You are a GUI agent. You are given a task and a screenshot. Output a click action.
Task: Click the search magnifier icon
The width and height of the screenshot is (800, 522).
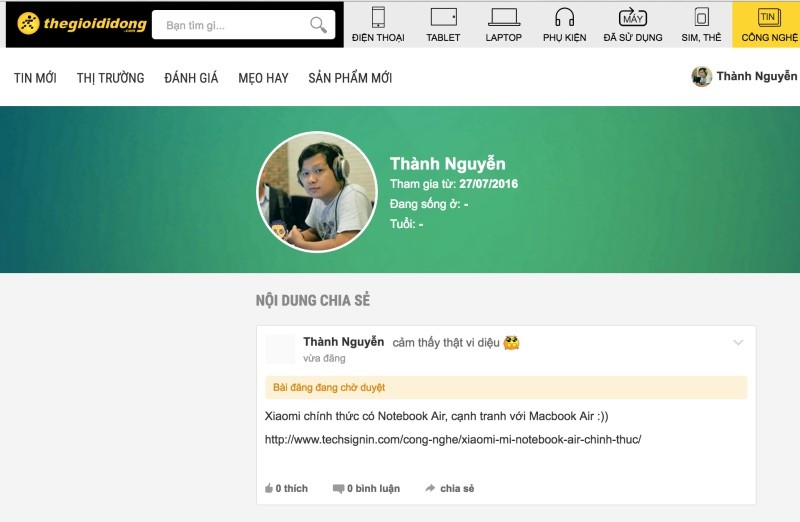coord(318,25)
